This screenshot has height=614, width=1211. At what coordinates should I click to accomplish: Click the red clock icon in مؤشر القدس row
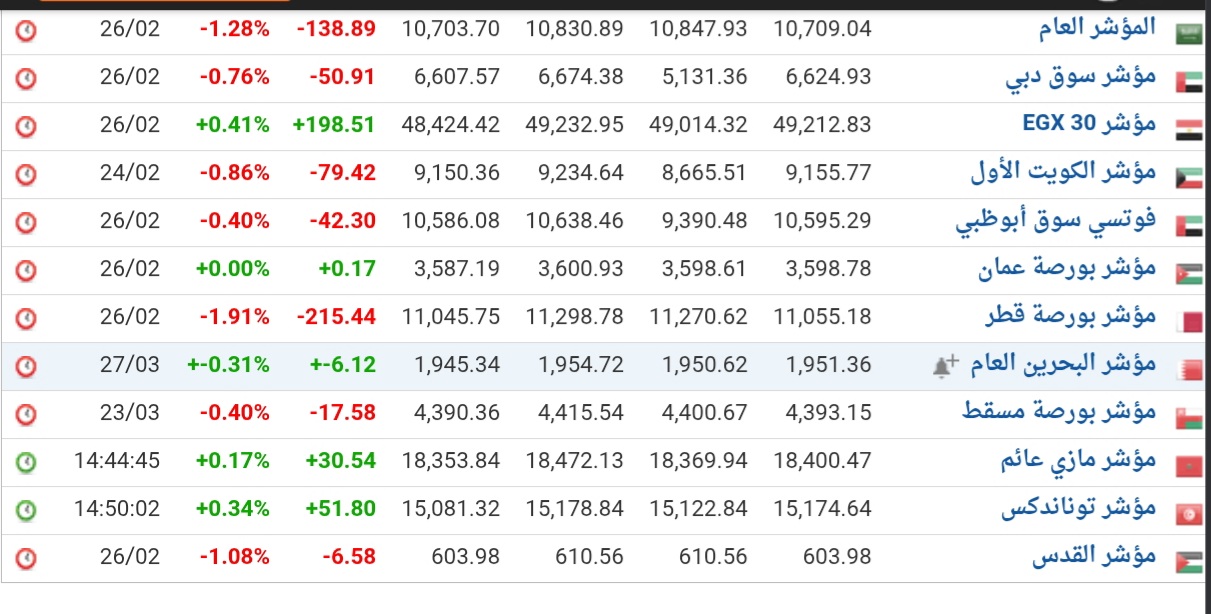(x=26, y=558)
